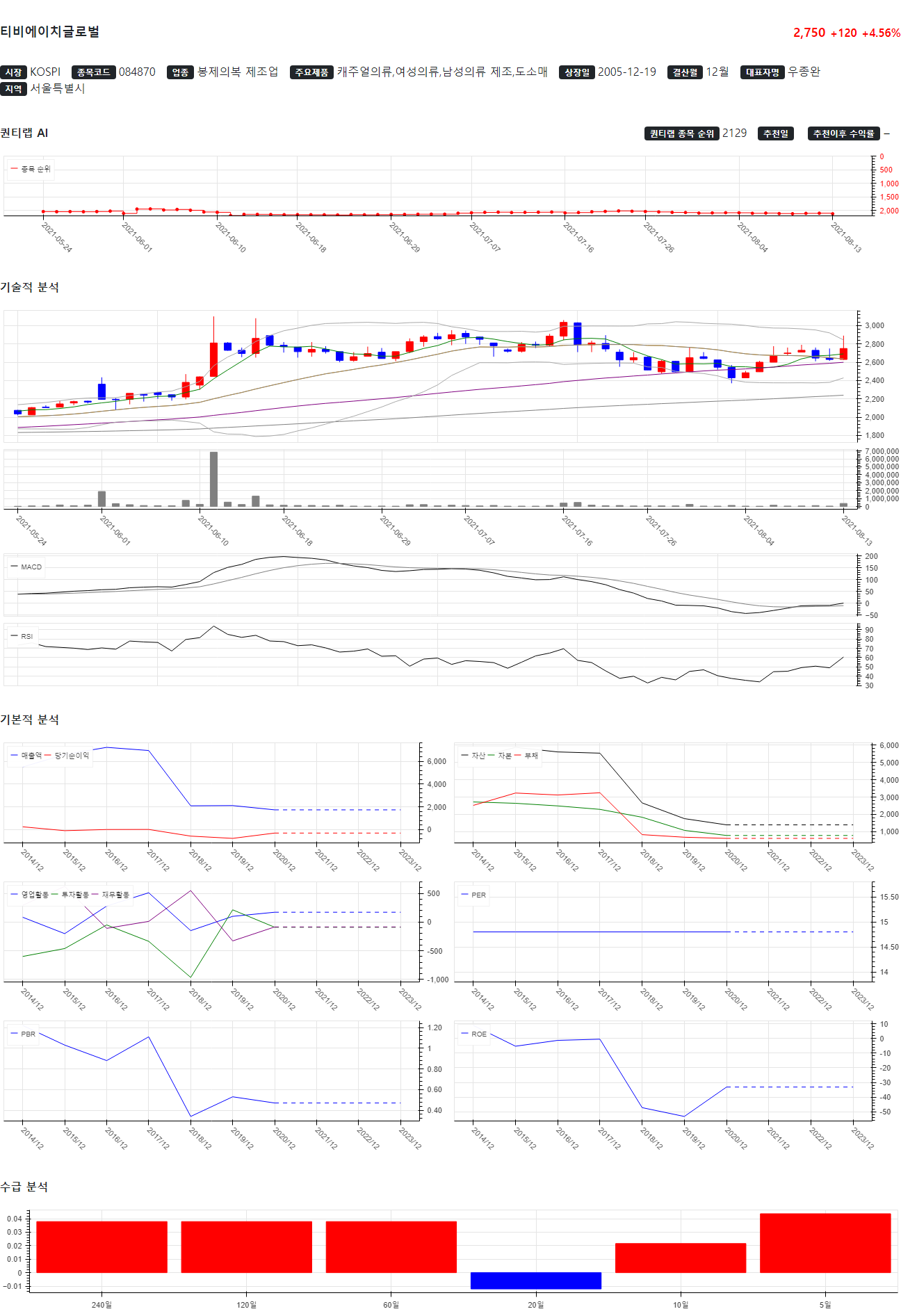Click the 20일 axis label
This screenshot has height=1316, width=901.
pos(536,1305)
